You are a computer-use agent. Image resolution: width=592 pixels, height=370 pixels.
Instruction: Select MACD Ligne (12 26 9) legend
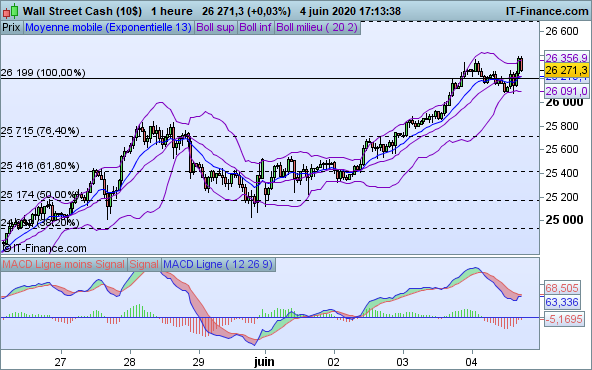click(x=218, y=264)
